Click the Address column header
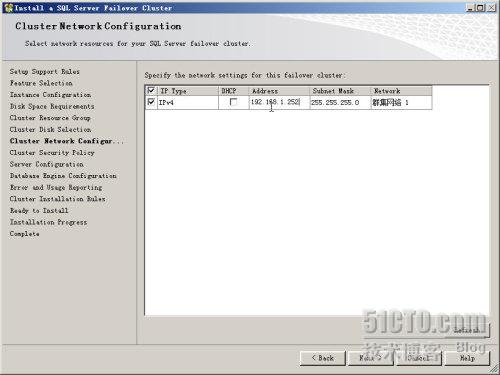Screen dimensions: 500x375 [279, 91]
